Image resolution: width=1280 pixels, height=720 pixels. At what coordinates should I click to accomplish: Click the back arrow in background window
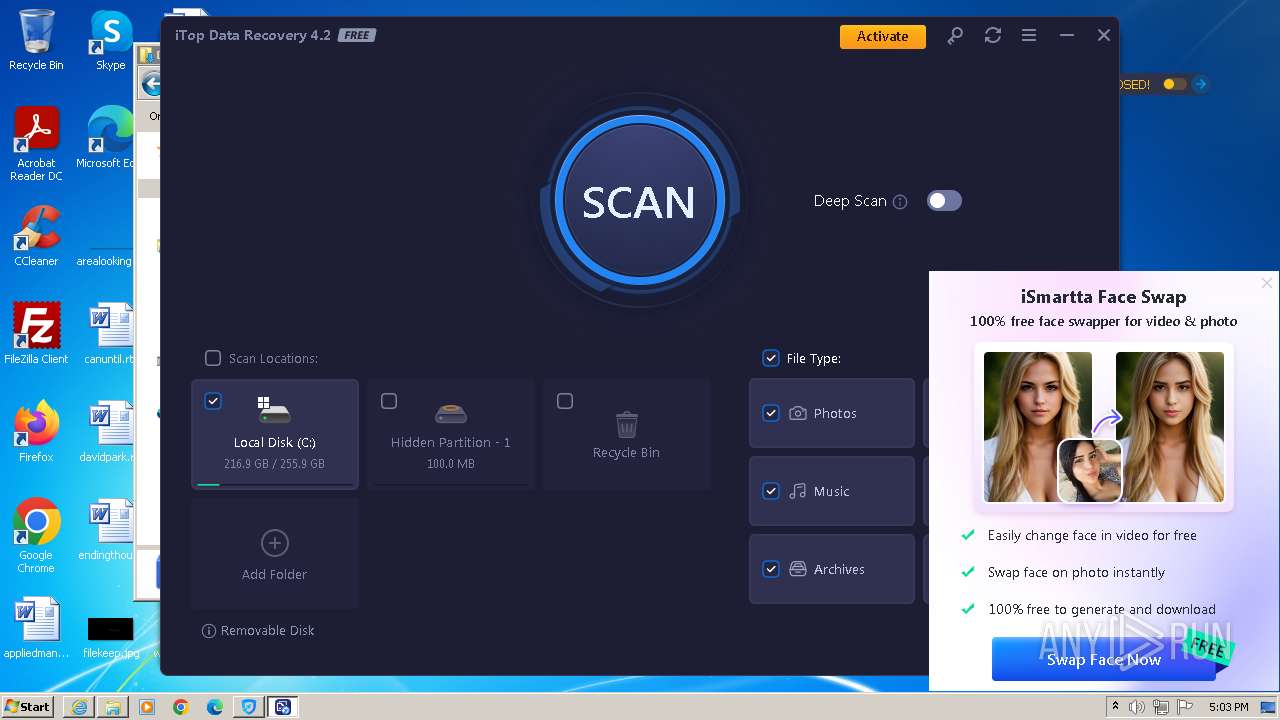coord(150,84)
